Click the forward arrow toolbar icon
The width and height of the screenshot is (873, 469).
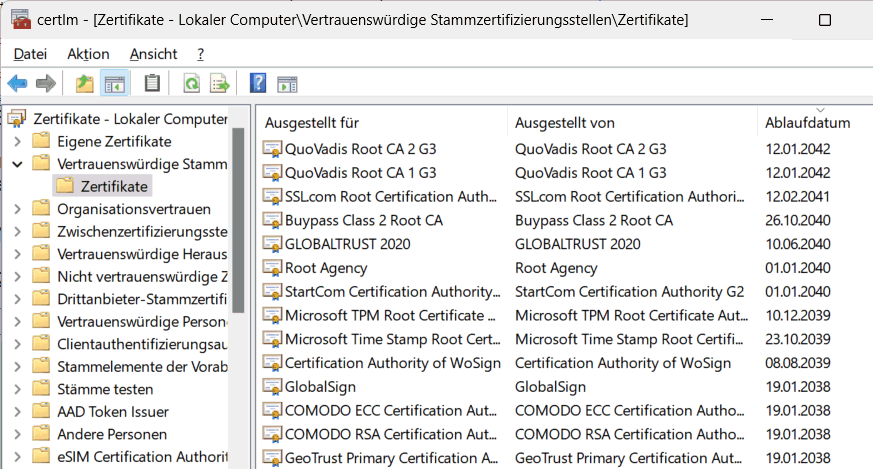click(46, 84)
